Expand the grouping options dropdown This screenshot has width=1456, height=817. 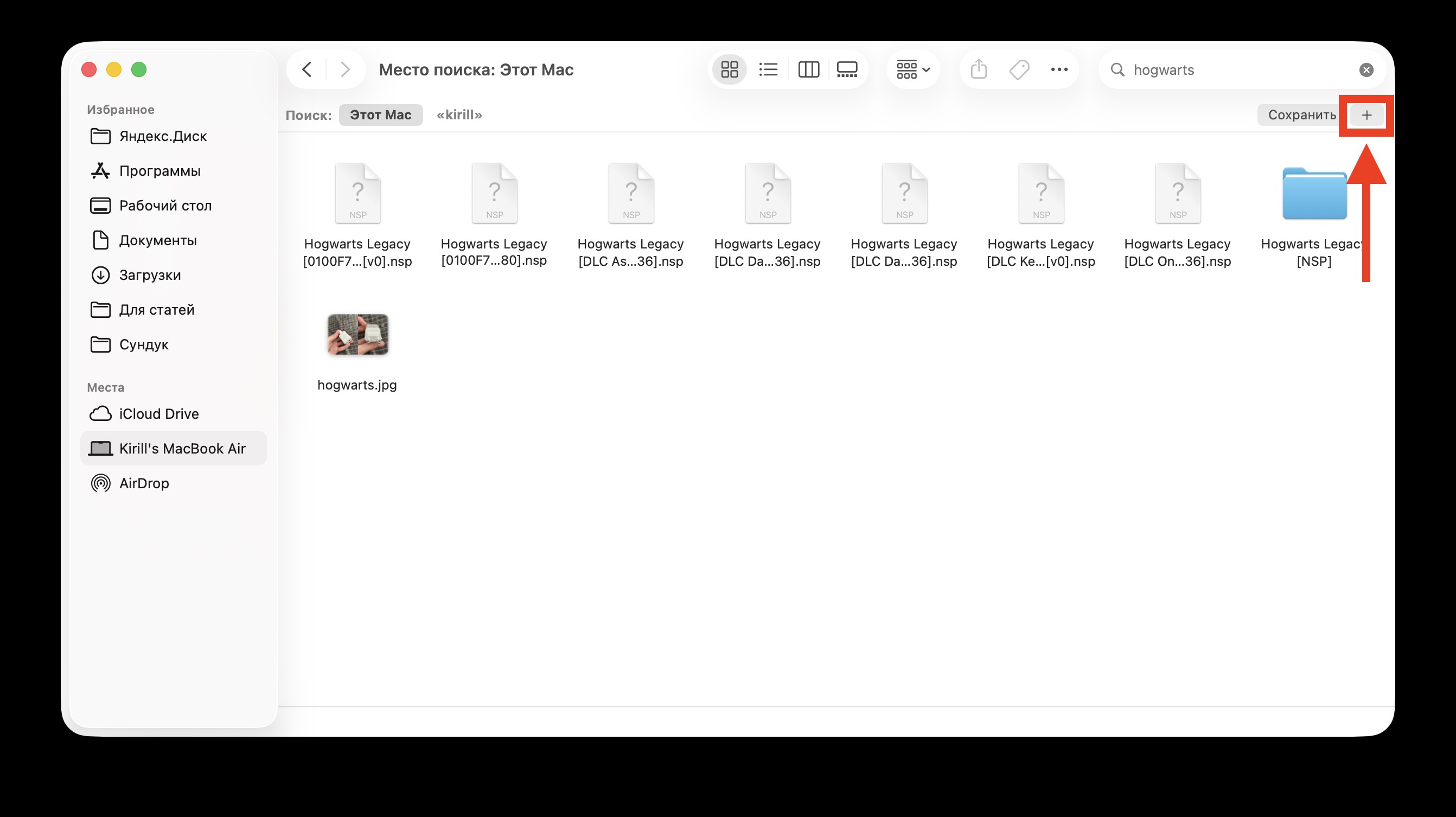click(913, 69)
